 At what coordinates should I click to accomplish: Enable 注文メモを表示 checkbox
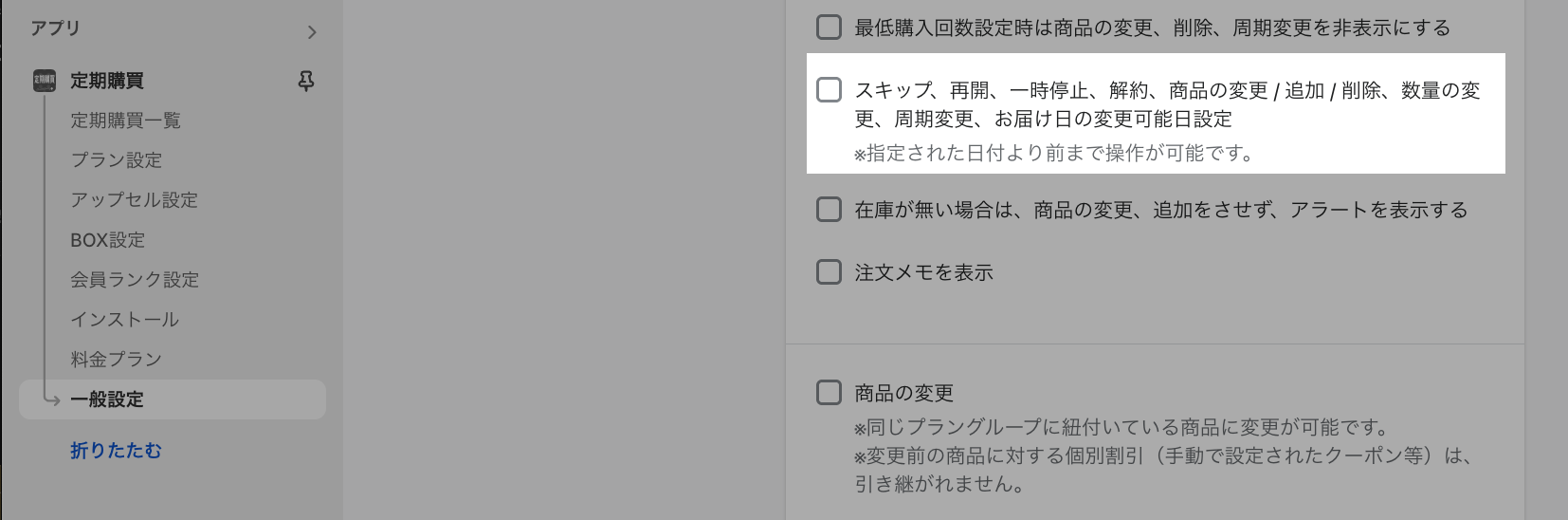[x=829, y=272]
